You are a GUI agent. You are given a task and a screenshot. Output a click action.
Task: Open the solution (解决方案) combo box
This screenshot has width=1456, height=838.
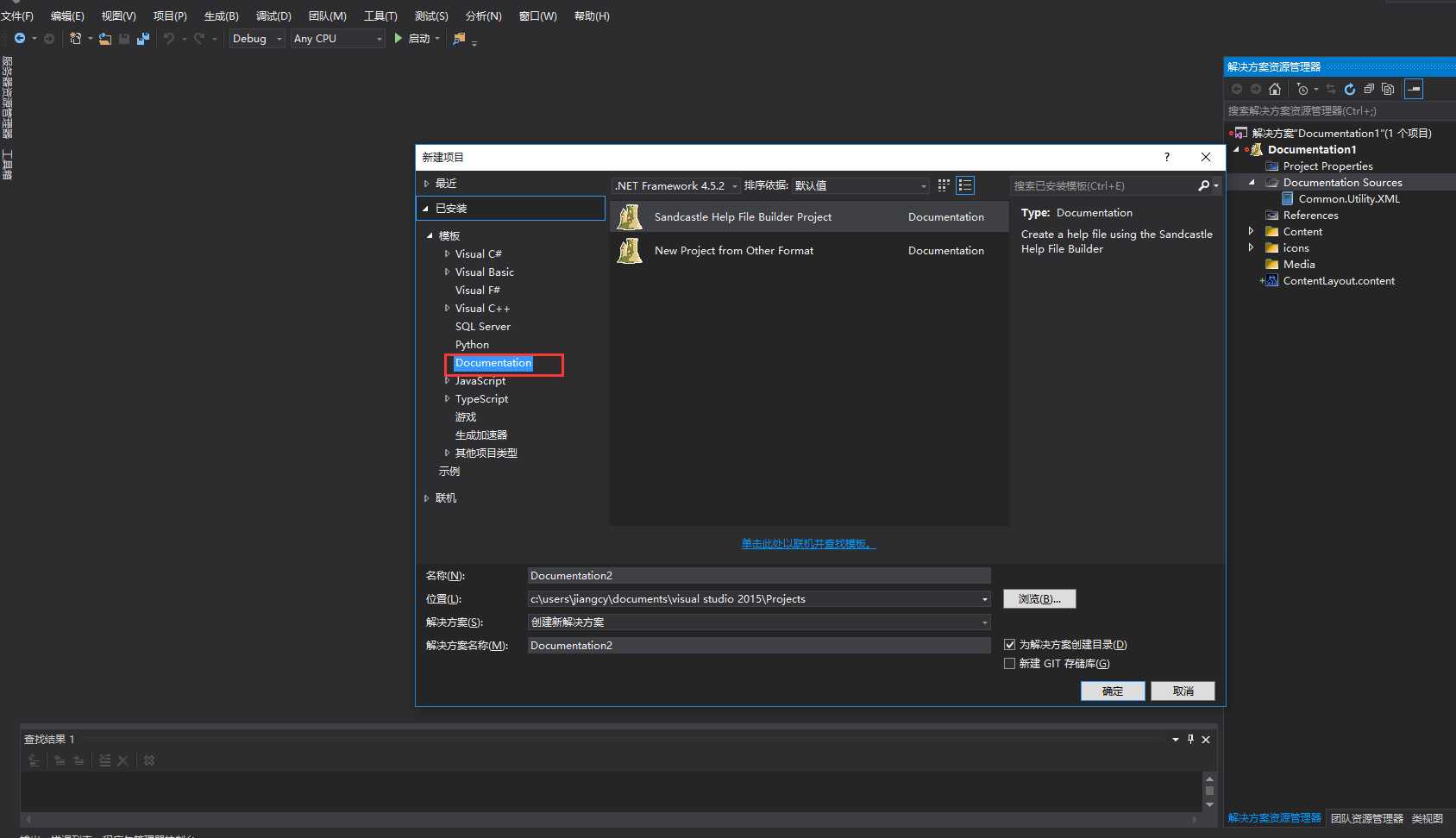(759, 622)
